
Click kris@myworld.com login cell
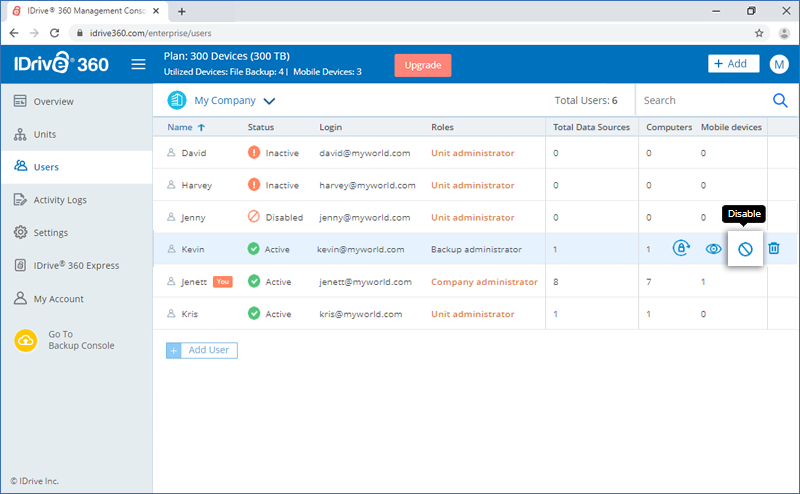tap(361, 314)
